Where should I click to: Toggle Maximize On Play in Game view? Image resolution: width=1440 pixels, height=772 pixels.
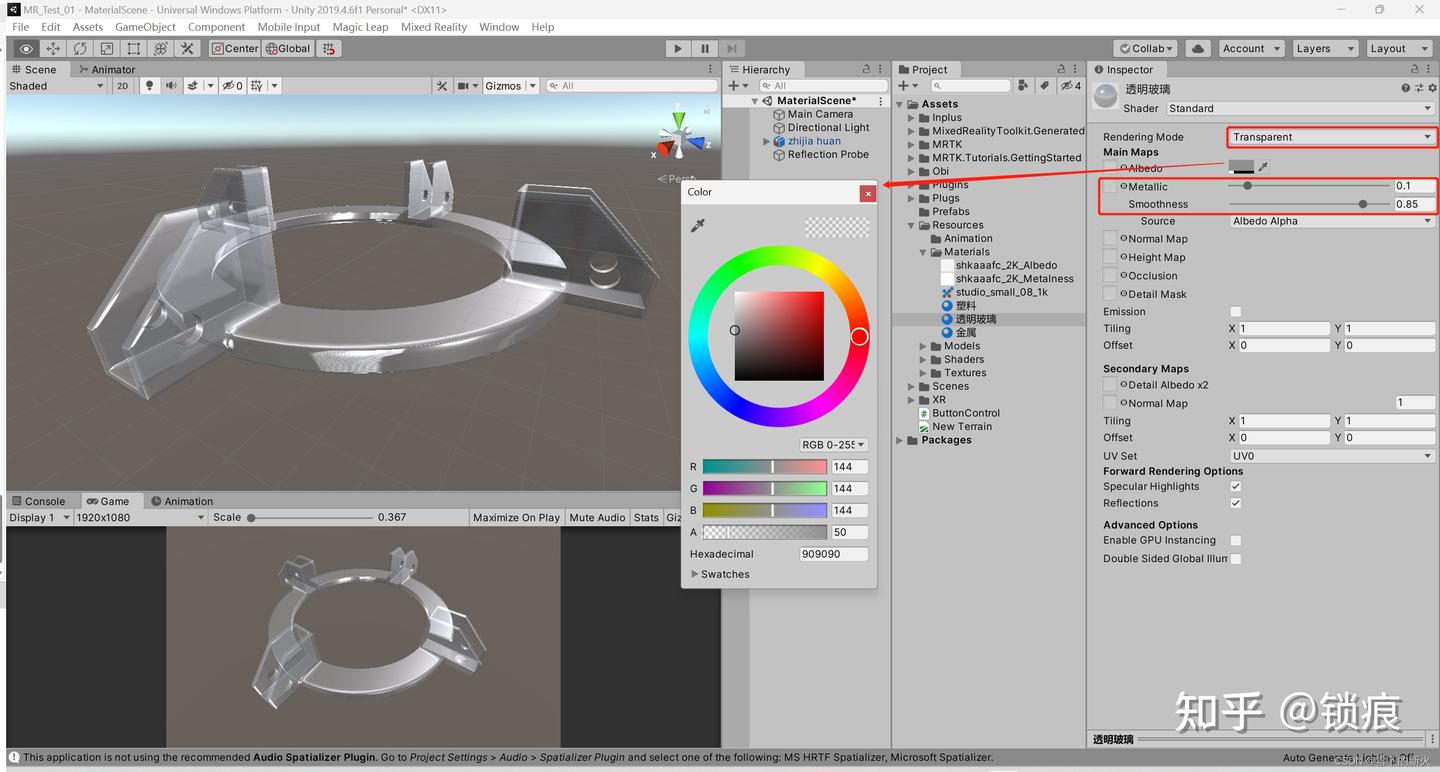pos(516,517)
